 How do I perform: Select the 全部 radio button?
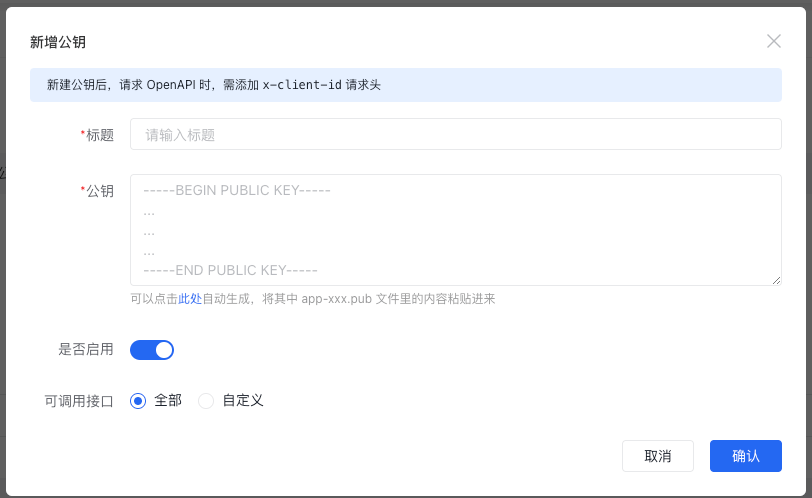pyautogui.click(x=139, y=401)
